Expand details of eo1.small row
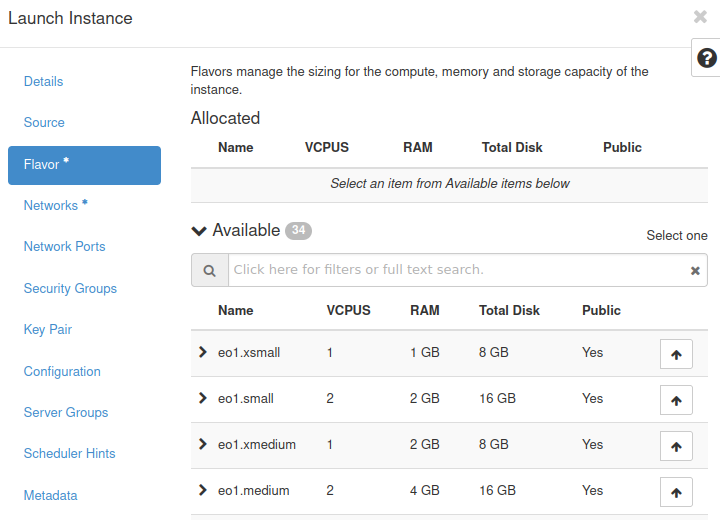The image size is (720, 520). coord(203,398)
